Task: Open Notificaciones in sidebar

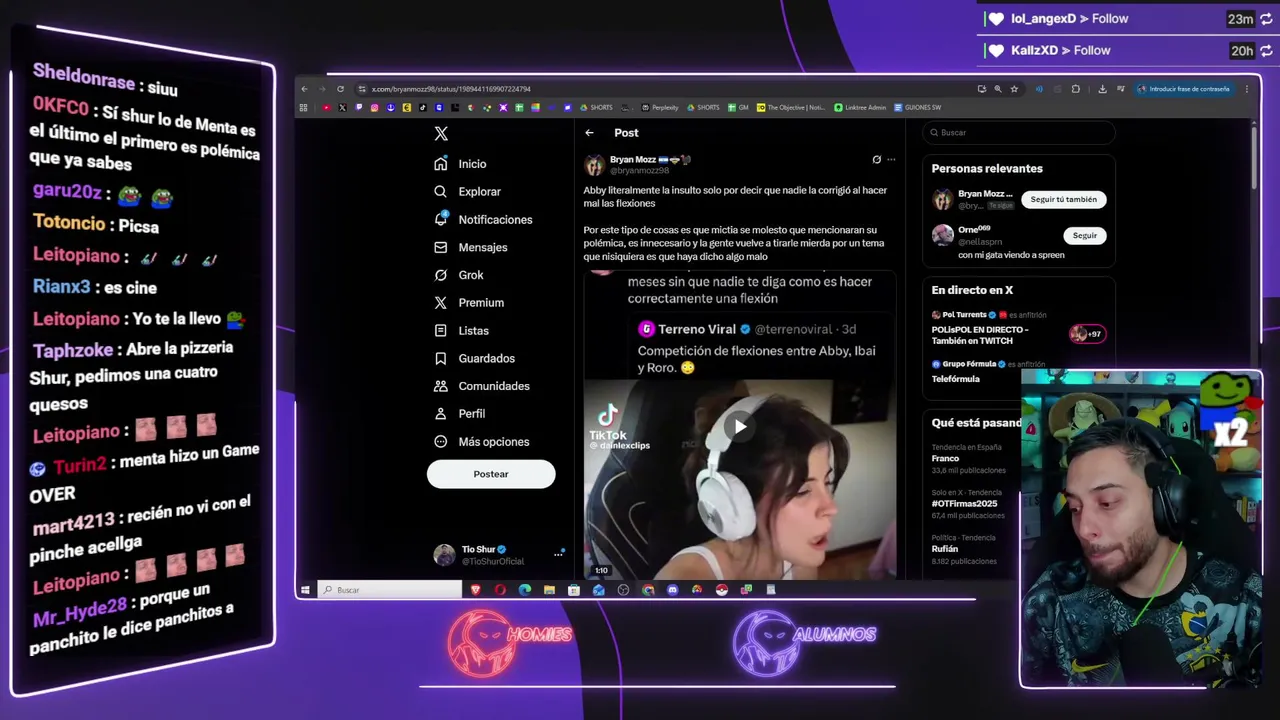Action: pyautogui.click(x=483, y=219)
